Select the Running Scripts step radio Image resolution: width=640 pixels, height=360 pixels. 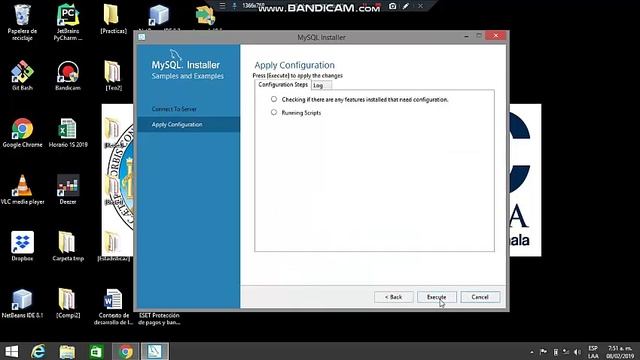point(274,112)
